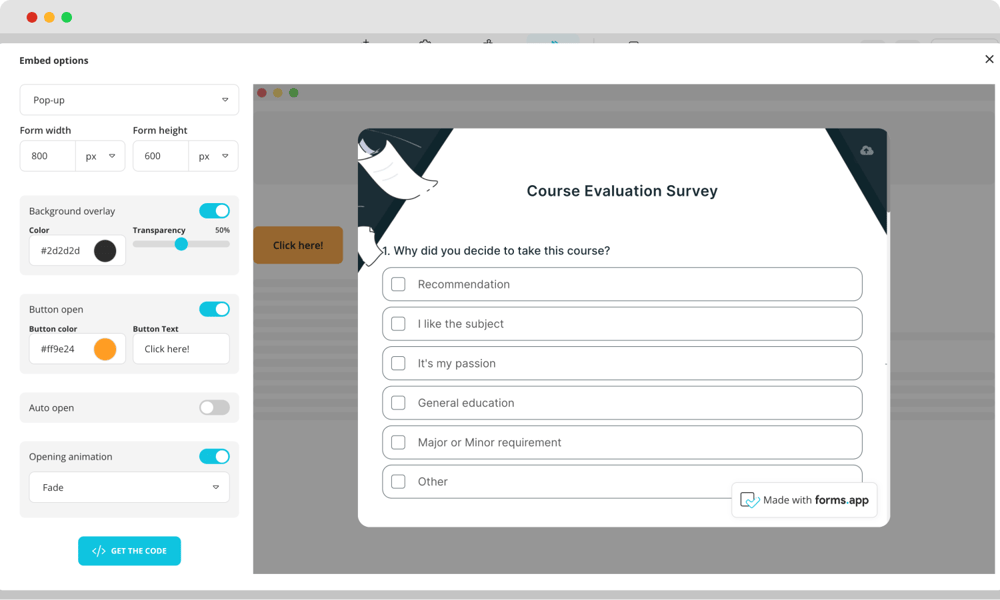This screenshot has width=1000, height=600.
Task: Disable the Button open toggle
Action: point(214,309)
